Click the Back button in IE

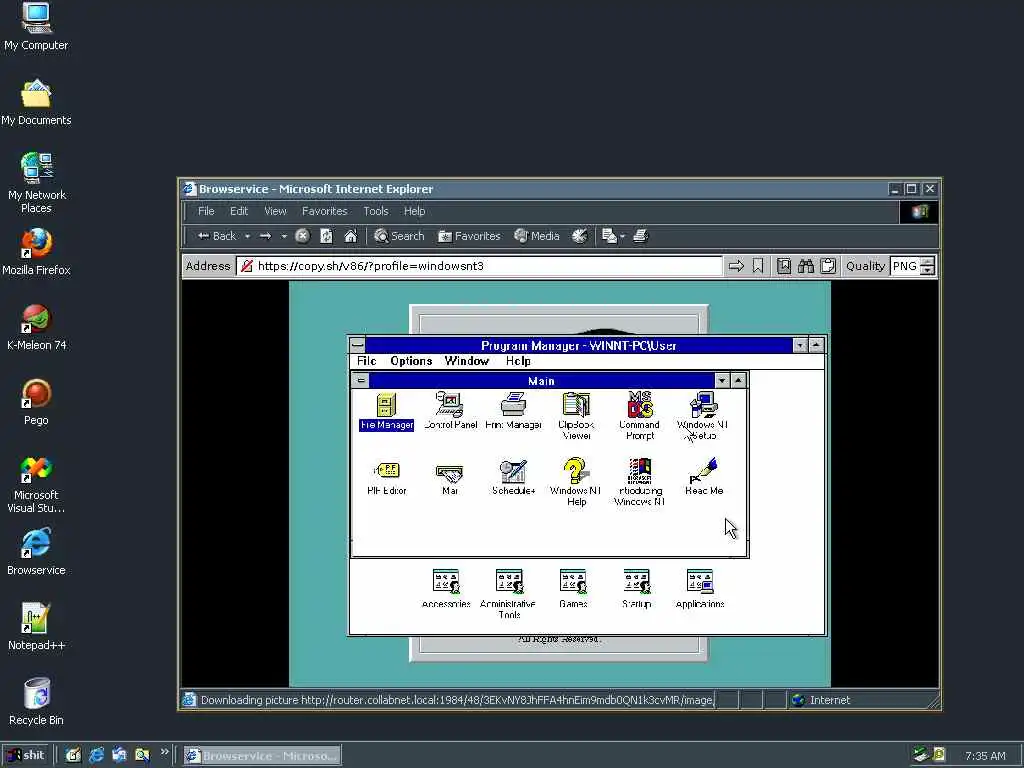coord(217,236)
